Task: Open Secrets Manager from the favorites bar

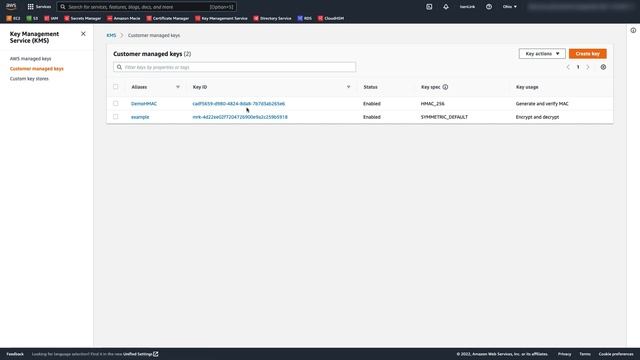Action: coord(82,18)
